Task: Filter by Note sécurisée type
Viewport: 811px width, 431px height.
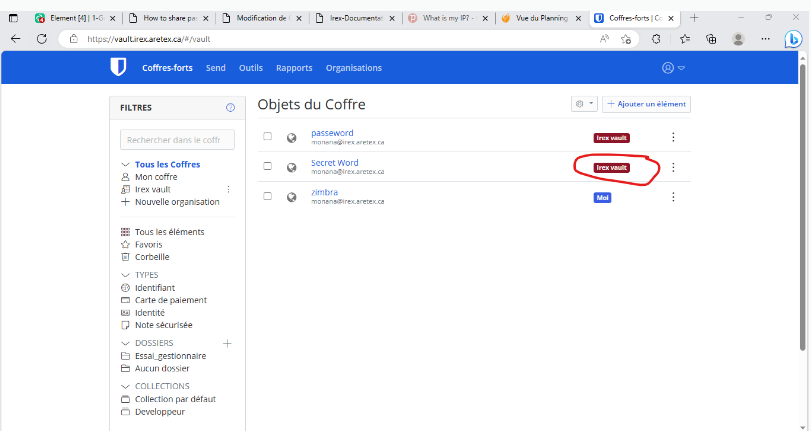Action: (163, 325)
